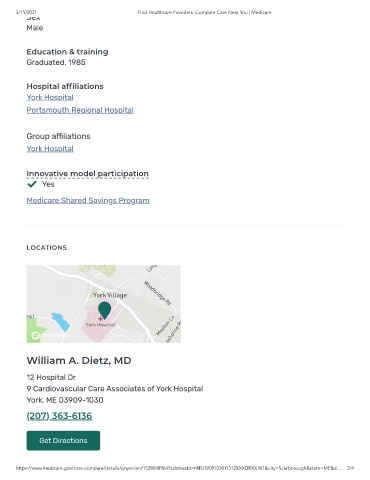Click the green Yes checkmark icon
Image resolution: width=370 pixels, height=480 pixels.
(32, 184)
